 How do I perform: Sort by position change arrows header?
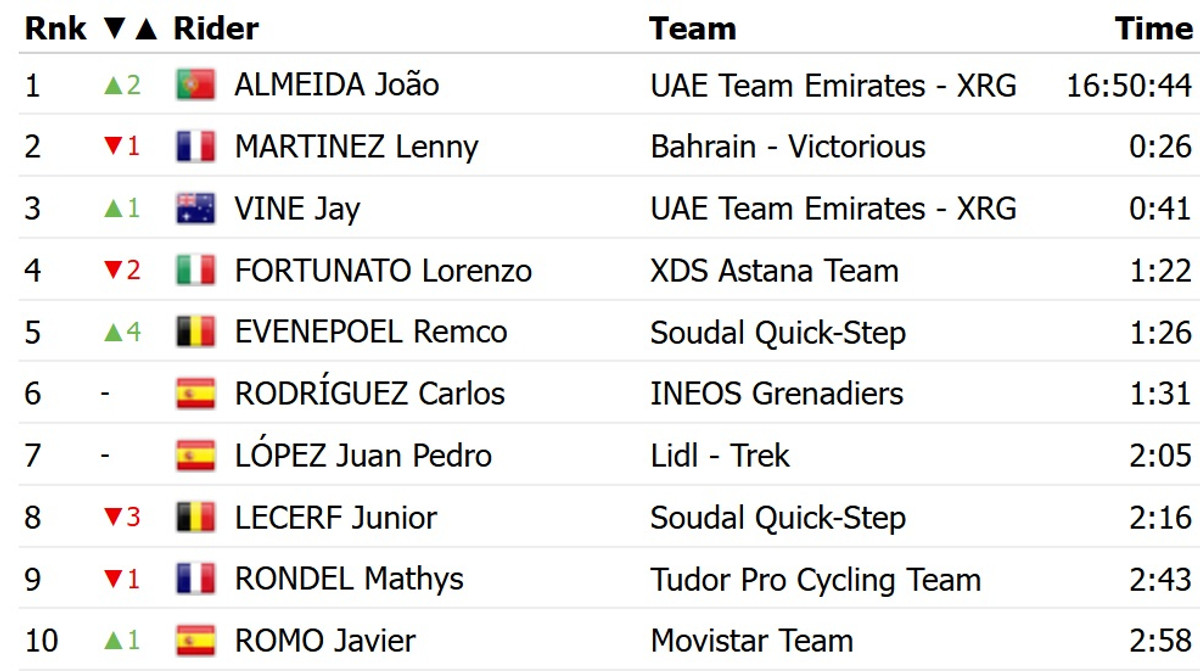(x=131, y=28)
